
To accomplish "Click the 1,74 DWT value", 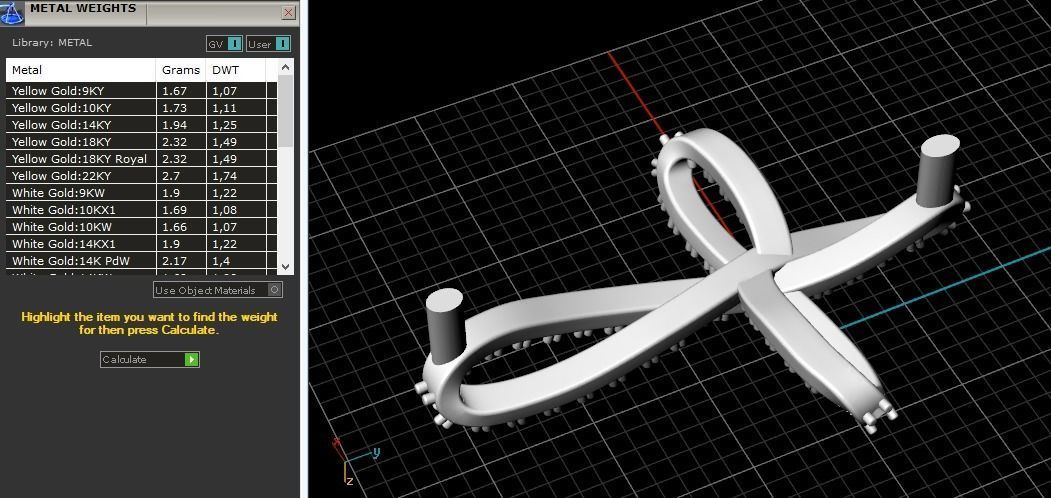I will click(x=225, y=176).
